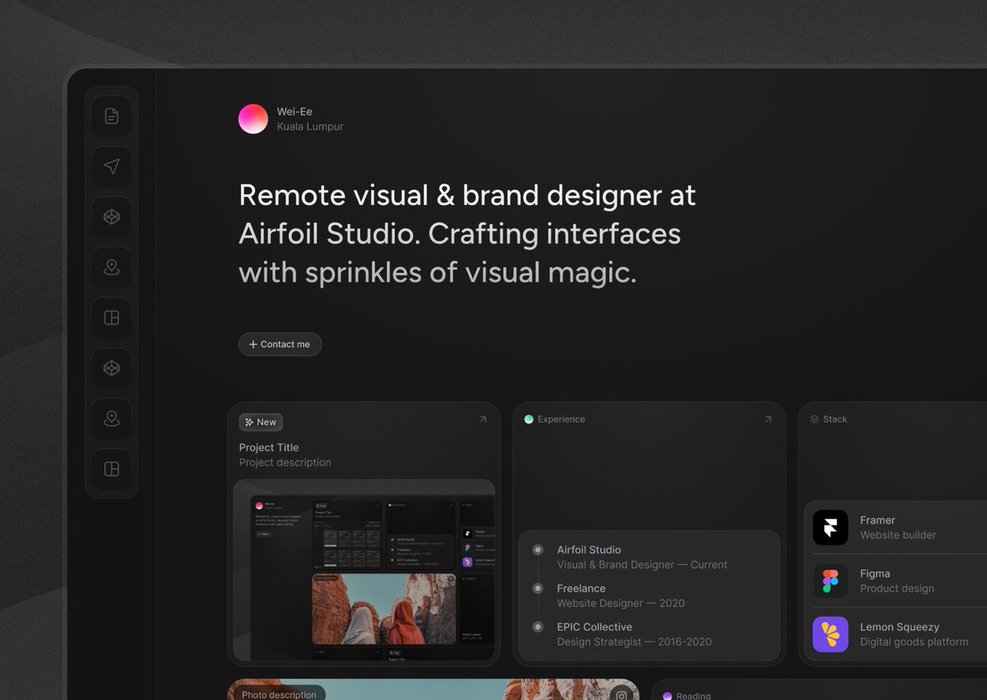Click the Instagram icon on photo card

point(621,694)
